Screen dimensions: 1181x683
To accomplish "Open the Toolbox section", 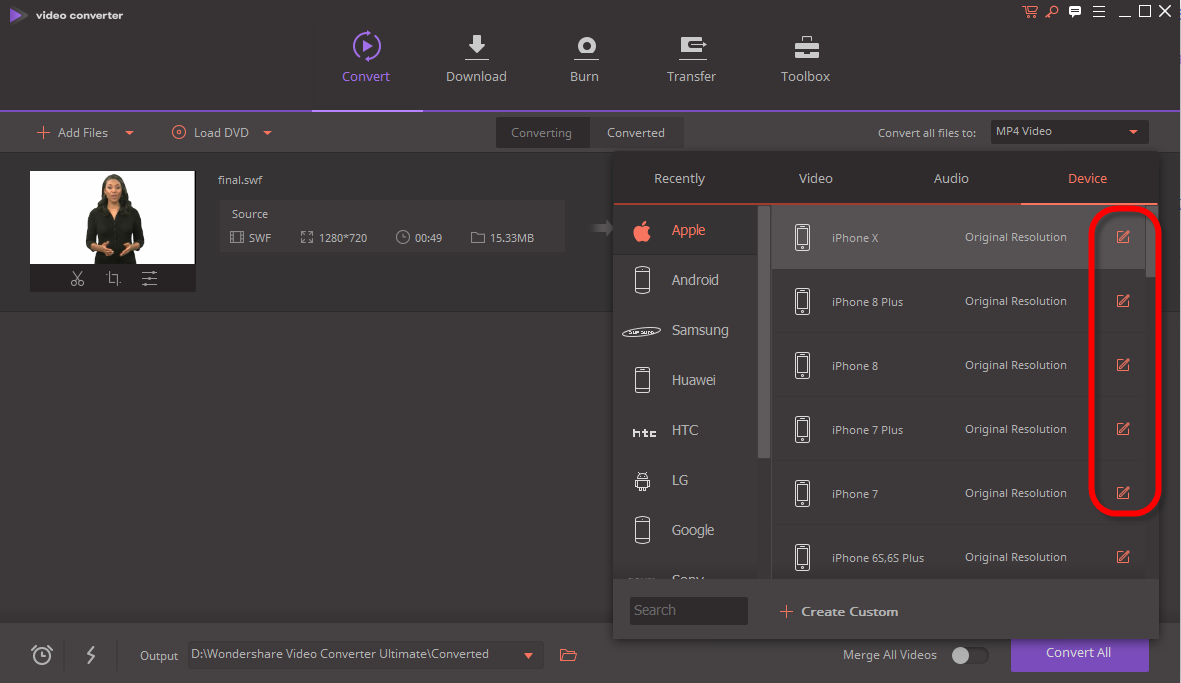I will [805, 57].
